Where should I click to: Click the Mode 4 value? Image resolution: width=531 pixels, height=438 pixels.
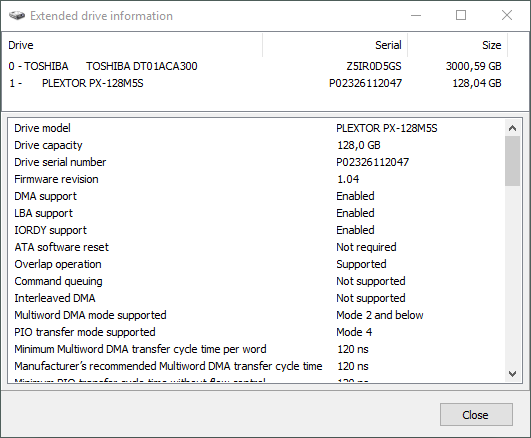[x=354, y=332]
